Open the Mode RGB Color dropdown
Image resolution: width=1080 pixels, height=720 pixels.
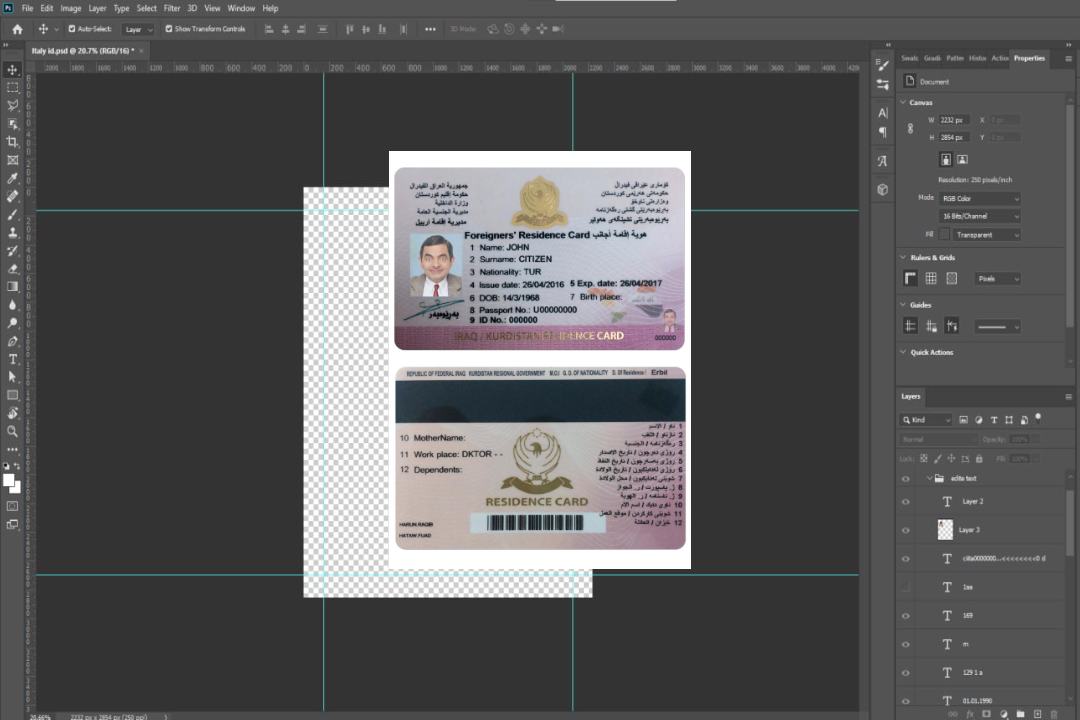pyautogui.click(x=979, y=198)
